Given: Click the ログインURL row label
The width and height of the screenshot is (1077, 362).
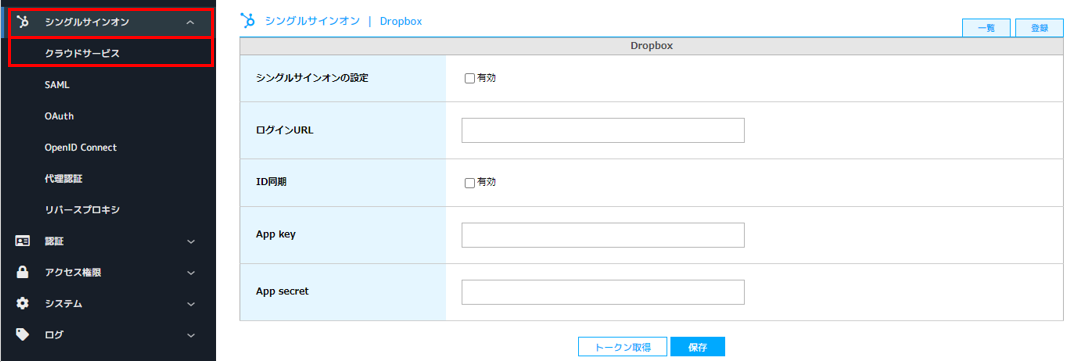Looking at the screenshot, I should click(284, 131).
